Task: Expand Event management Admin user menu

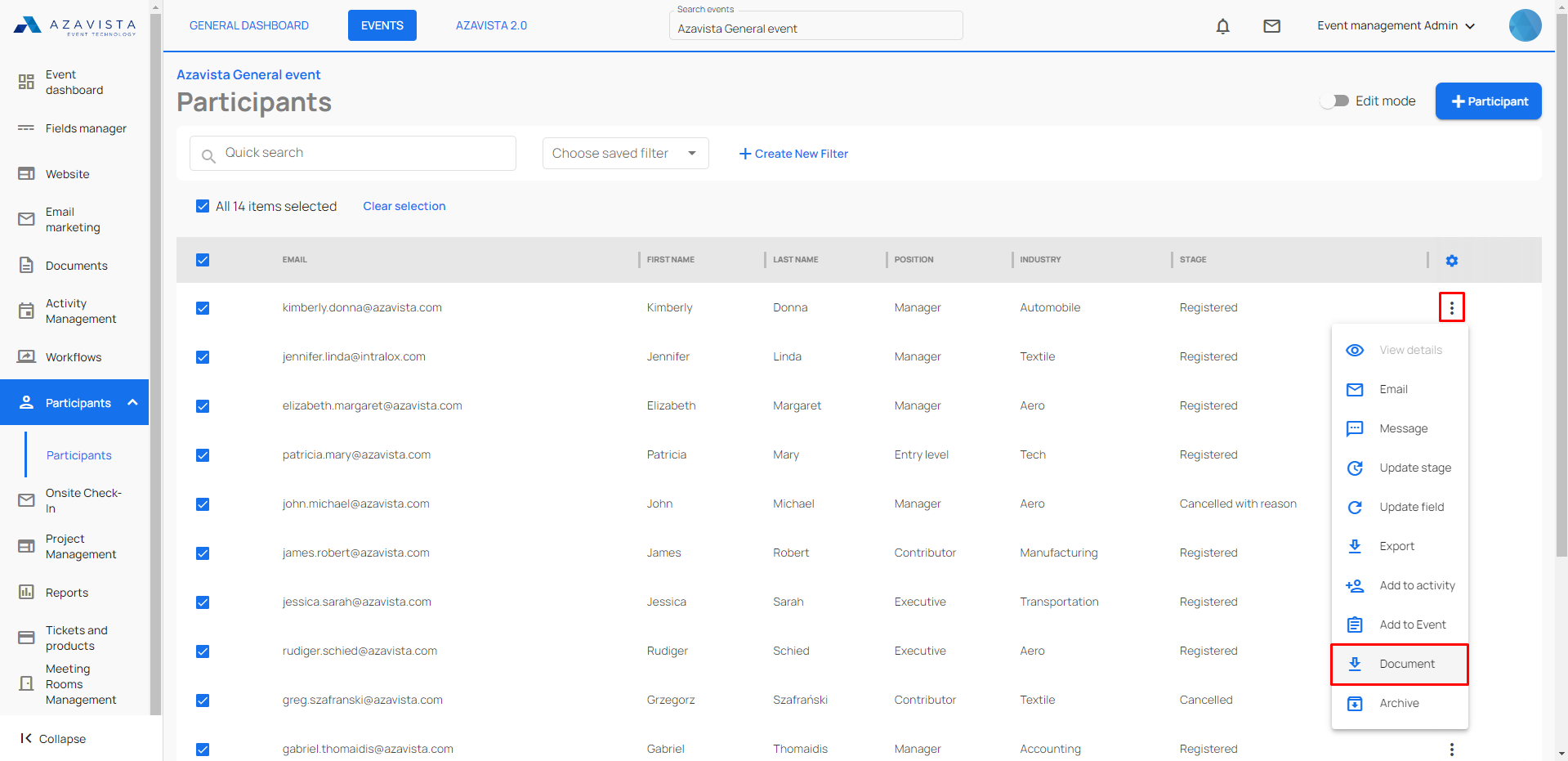Action: click(x=1396, y=25)
